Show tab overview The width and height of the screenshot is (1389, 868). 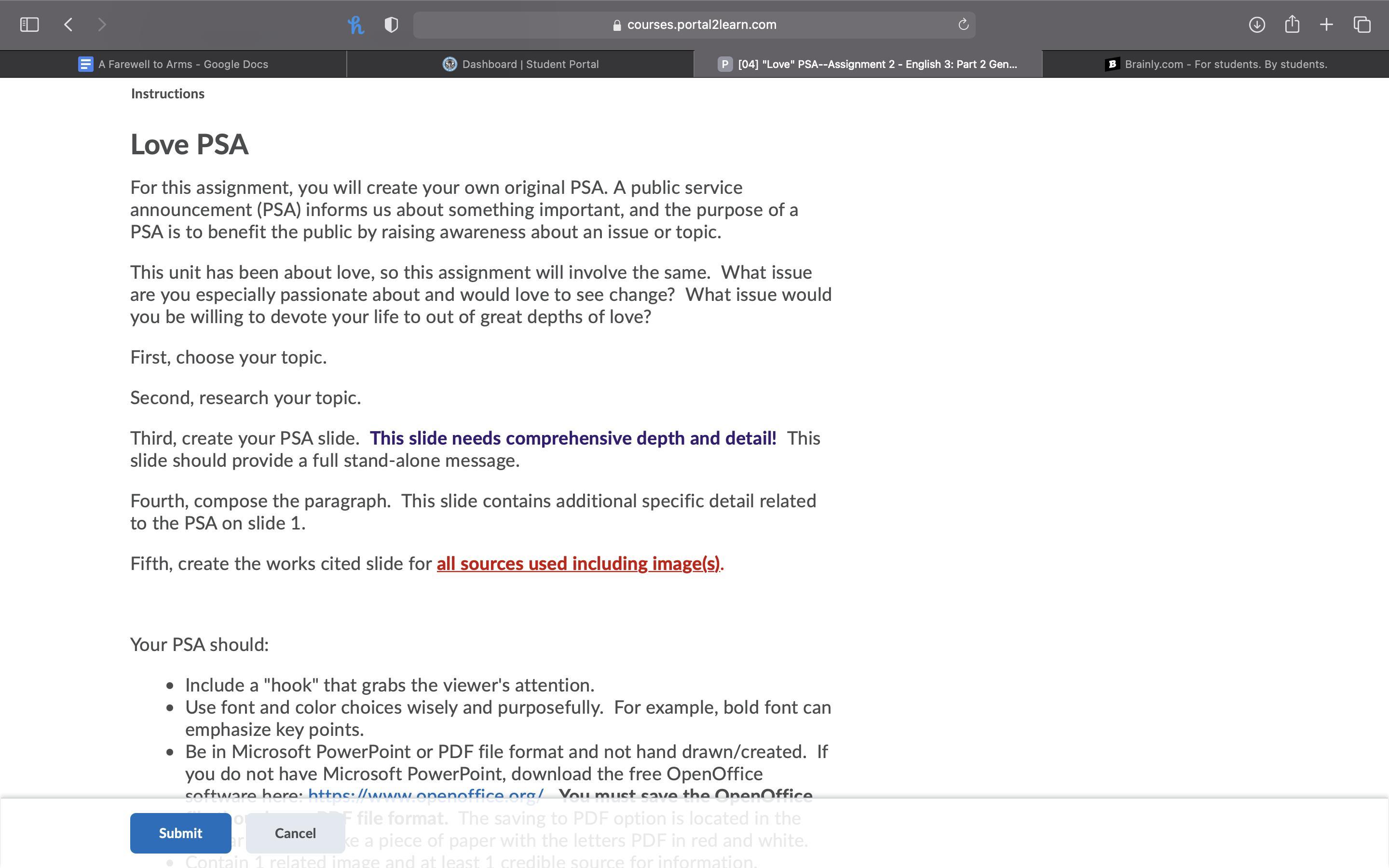[1362, 25]
